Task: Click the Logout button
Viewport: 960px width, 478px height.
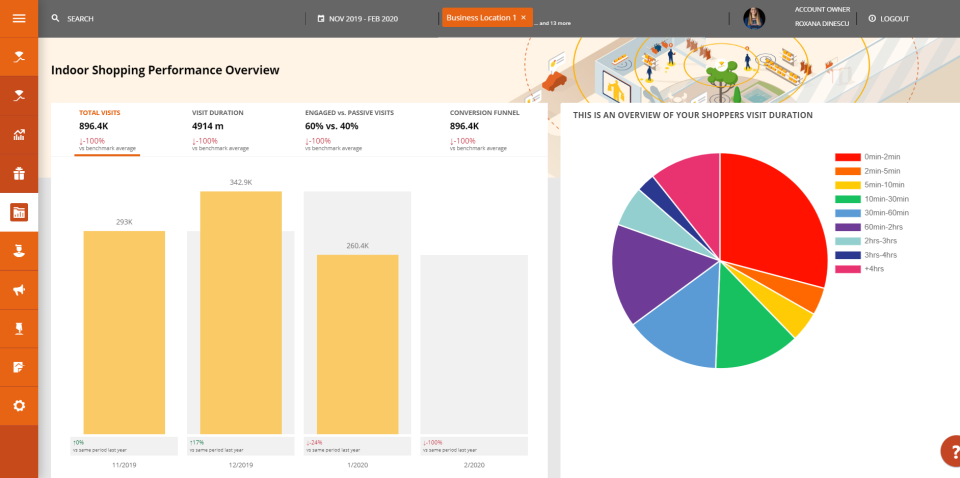Action: pyautogui.click(x=889, y=19)
